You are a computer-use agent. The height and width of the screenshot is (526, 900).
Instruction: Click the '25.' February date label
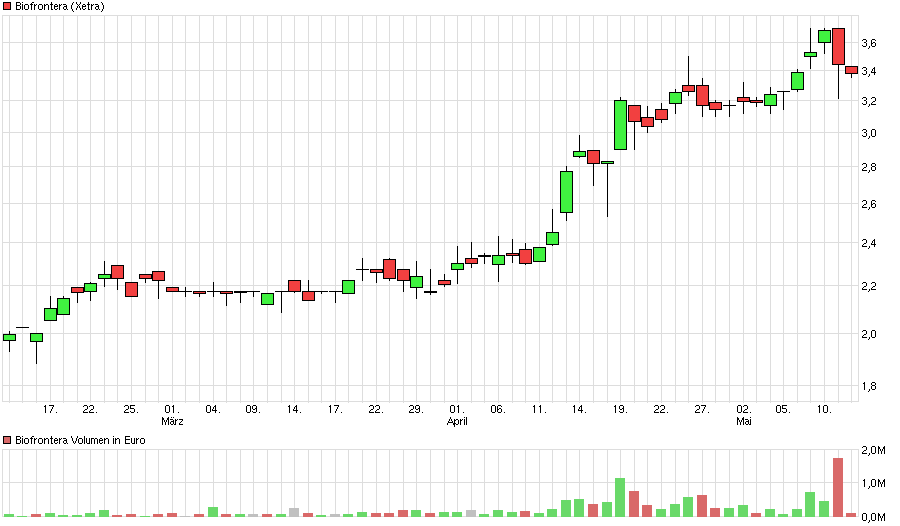131,409
